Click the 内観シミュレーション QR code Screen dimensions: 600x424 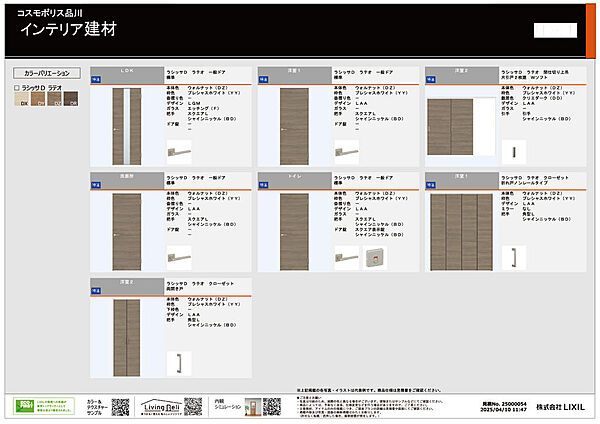click(x=272, y=407)
